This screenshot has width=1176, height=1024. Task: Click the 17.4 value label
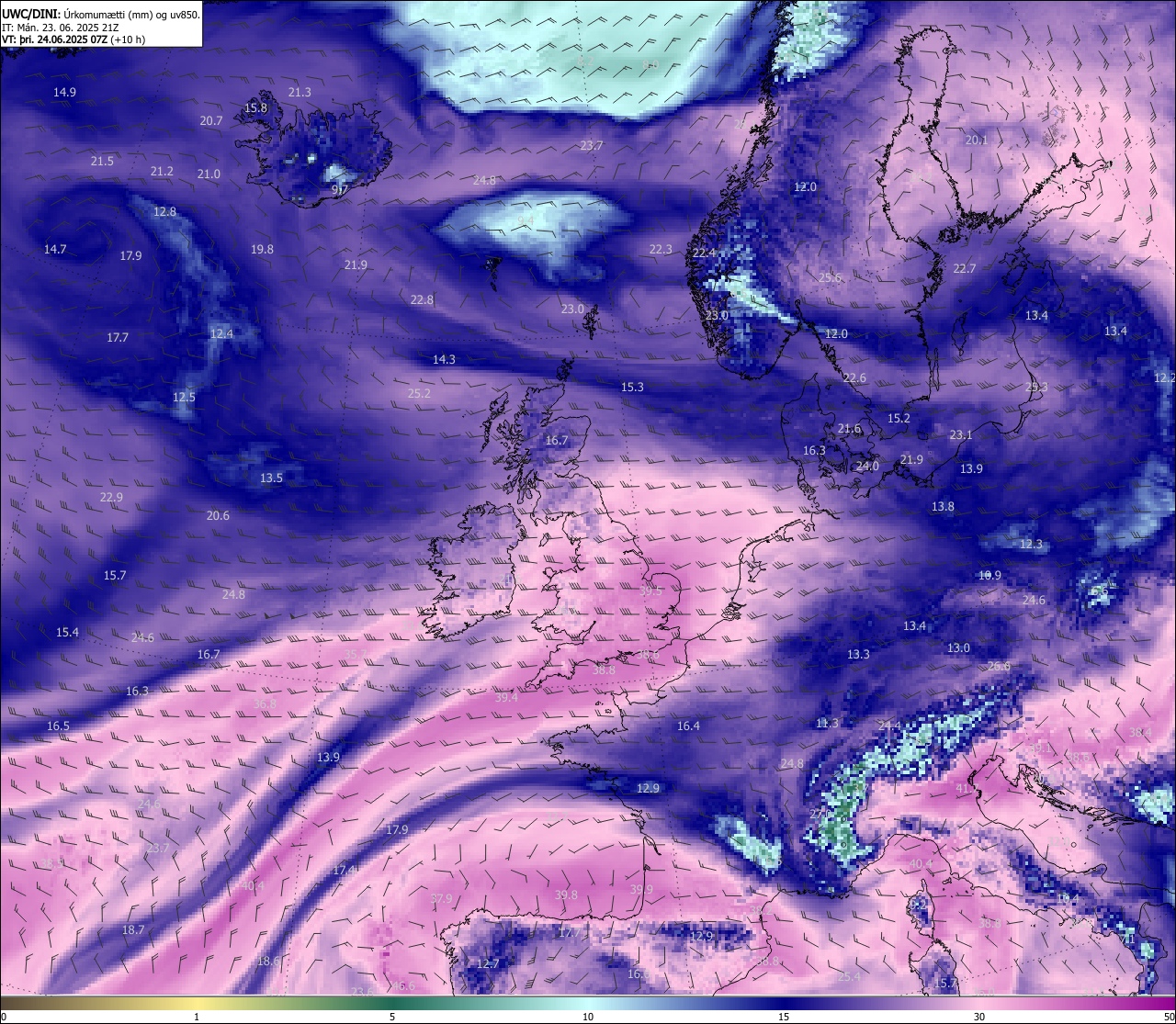[x=345, y=869]
